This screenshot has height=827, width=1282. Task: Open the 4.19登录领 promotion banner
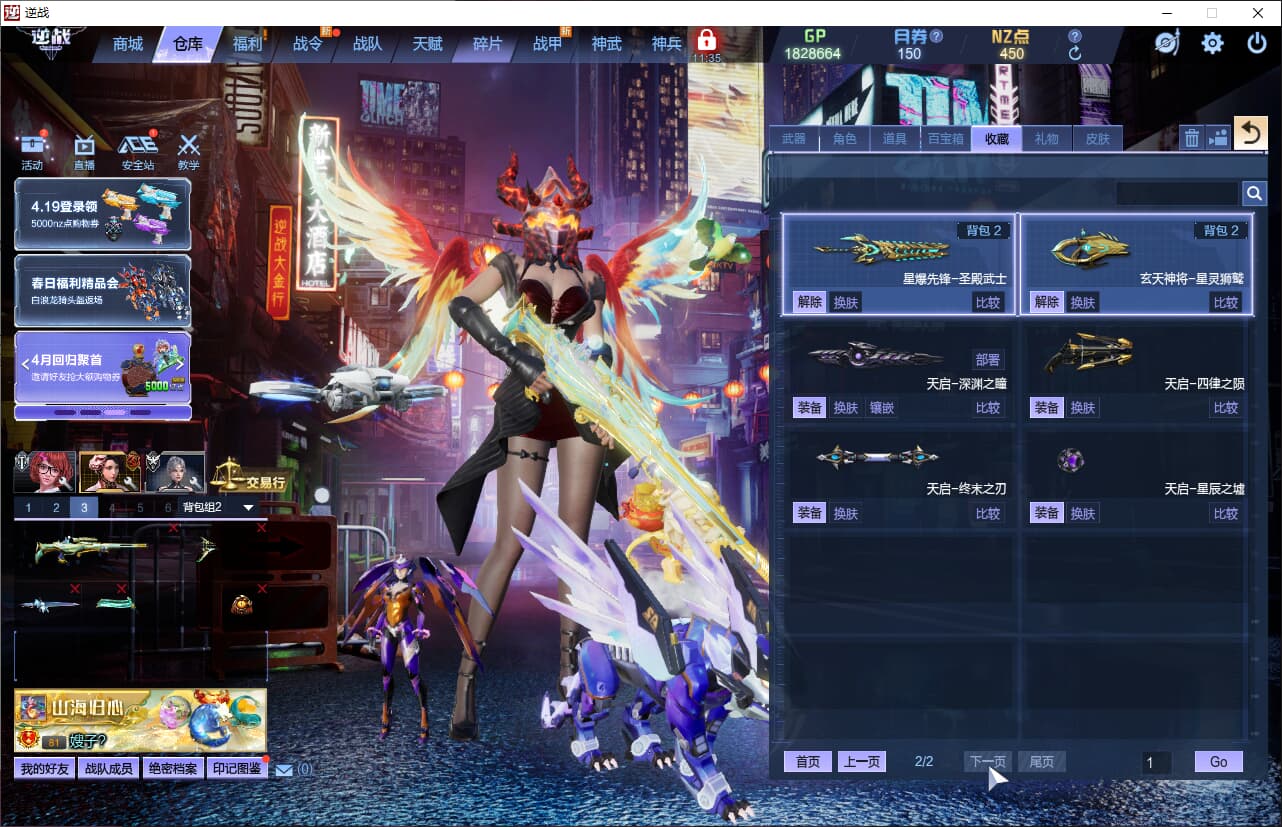[103, 214]
